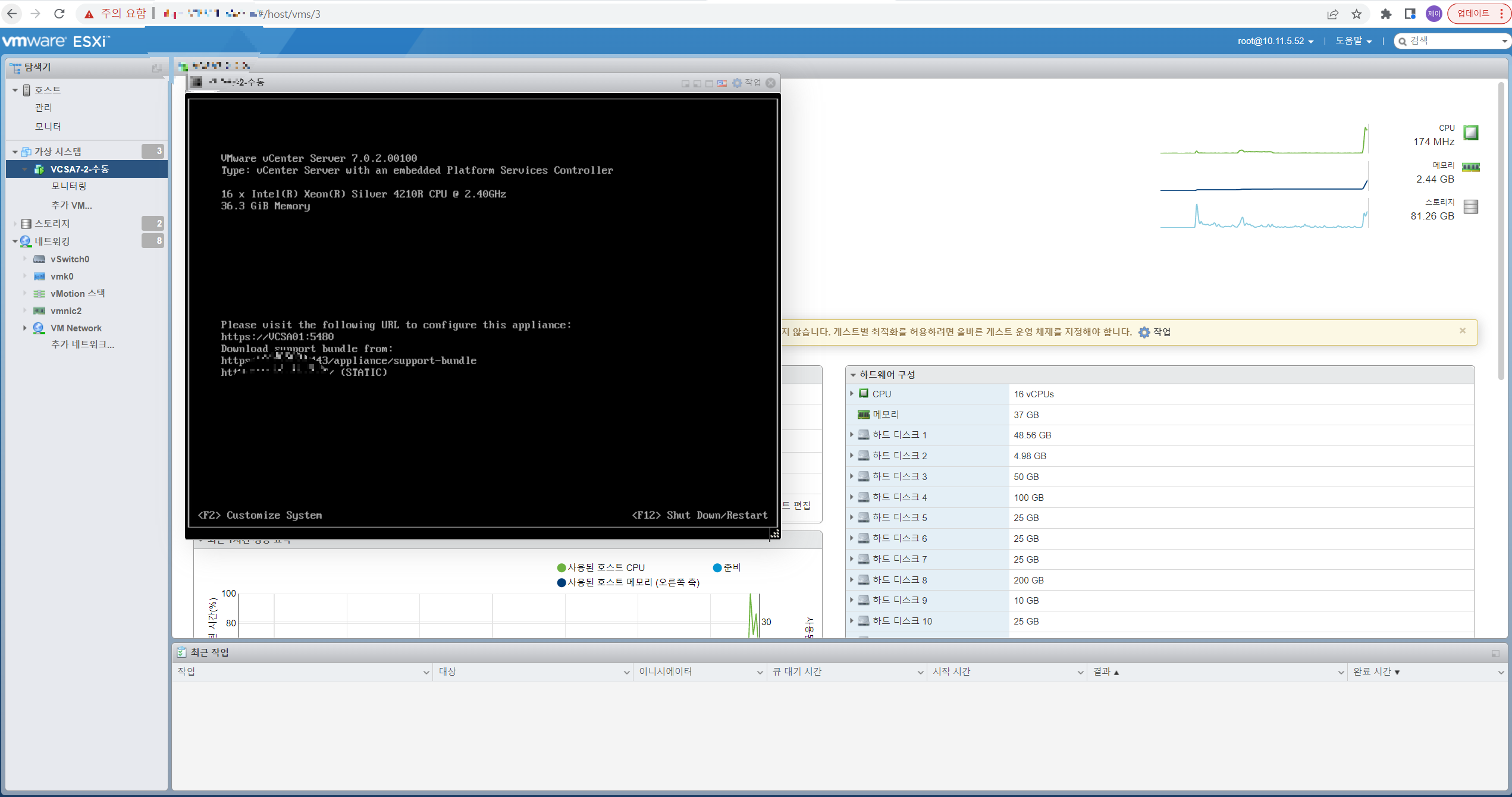Image resolution: width=1512 pixels, height=797 pixels.
Task: Collapse the 네트워킹 tree node
Action: point(15,241)
